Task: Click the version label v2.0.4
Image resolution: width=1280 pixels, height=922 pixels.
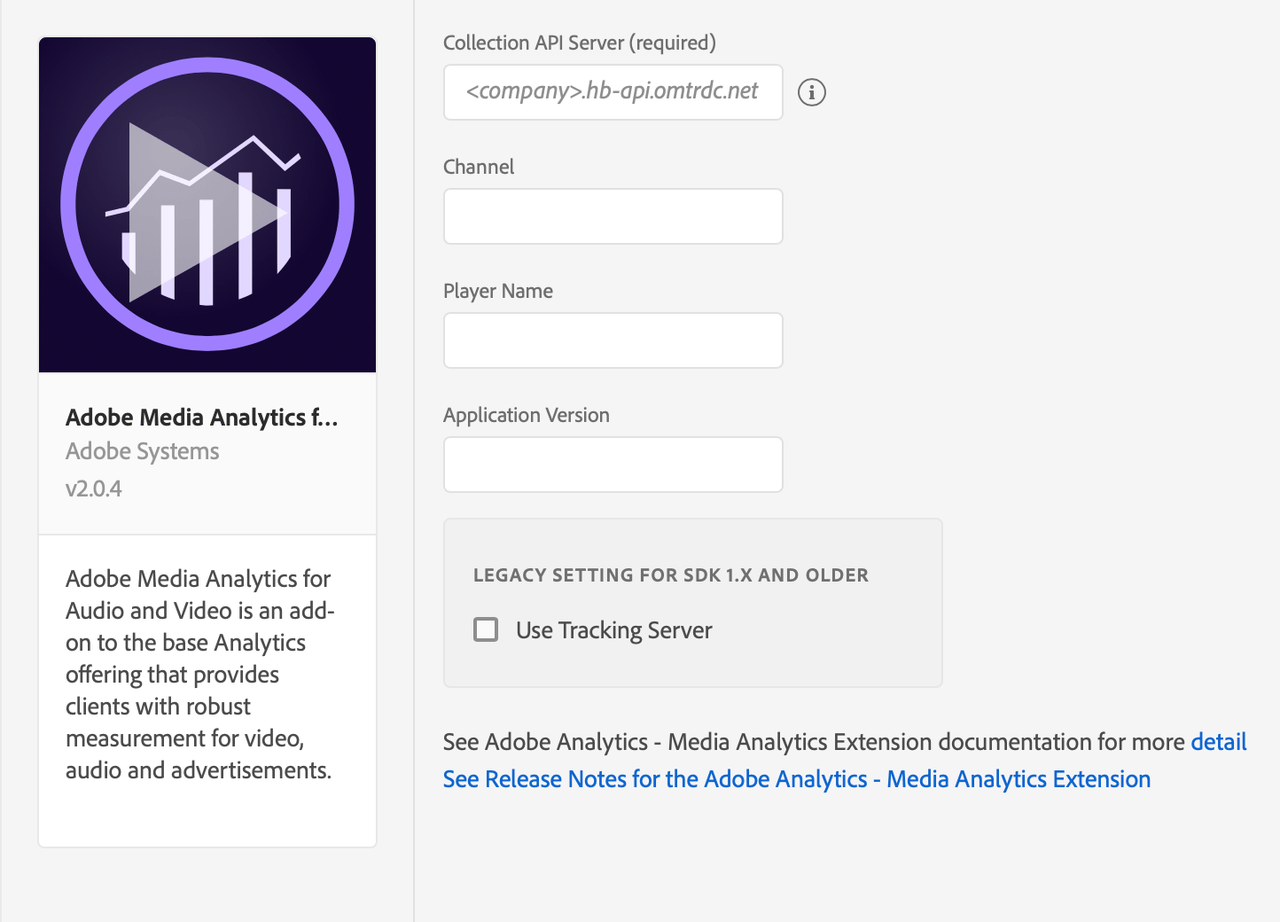Action: [94, 489]
